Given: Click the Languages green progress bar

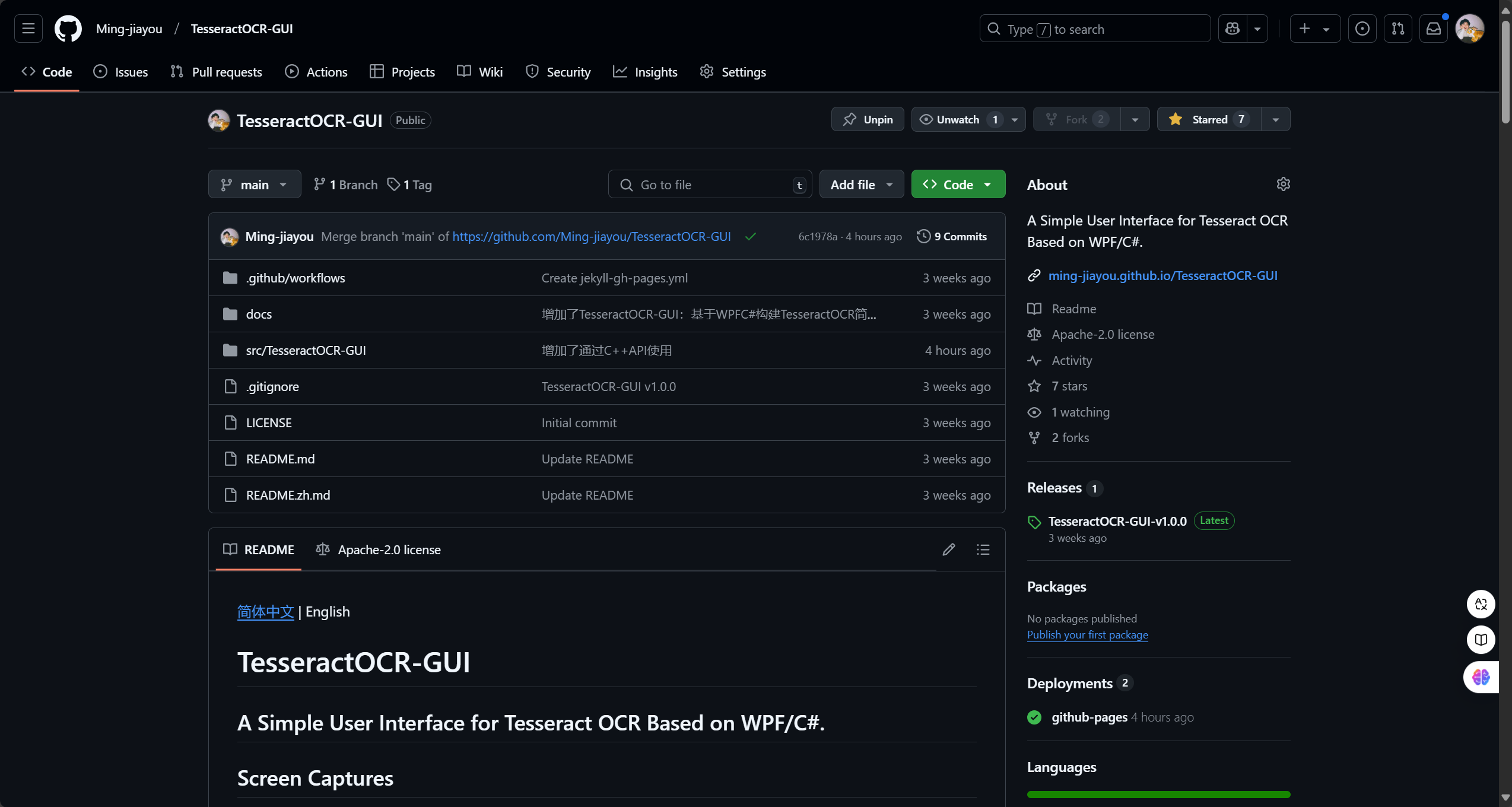Looking at the screenshot, I should pyautogui.click(x=1158, y=794).
